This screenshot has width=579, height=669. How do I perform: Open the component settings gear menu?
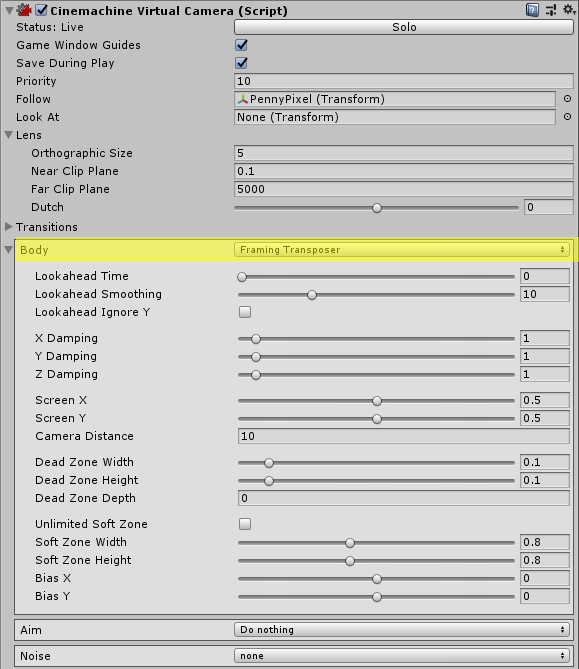click(x=569, y=9)
